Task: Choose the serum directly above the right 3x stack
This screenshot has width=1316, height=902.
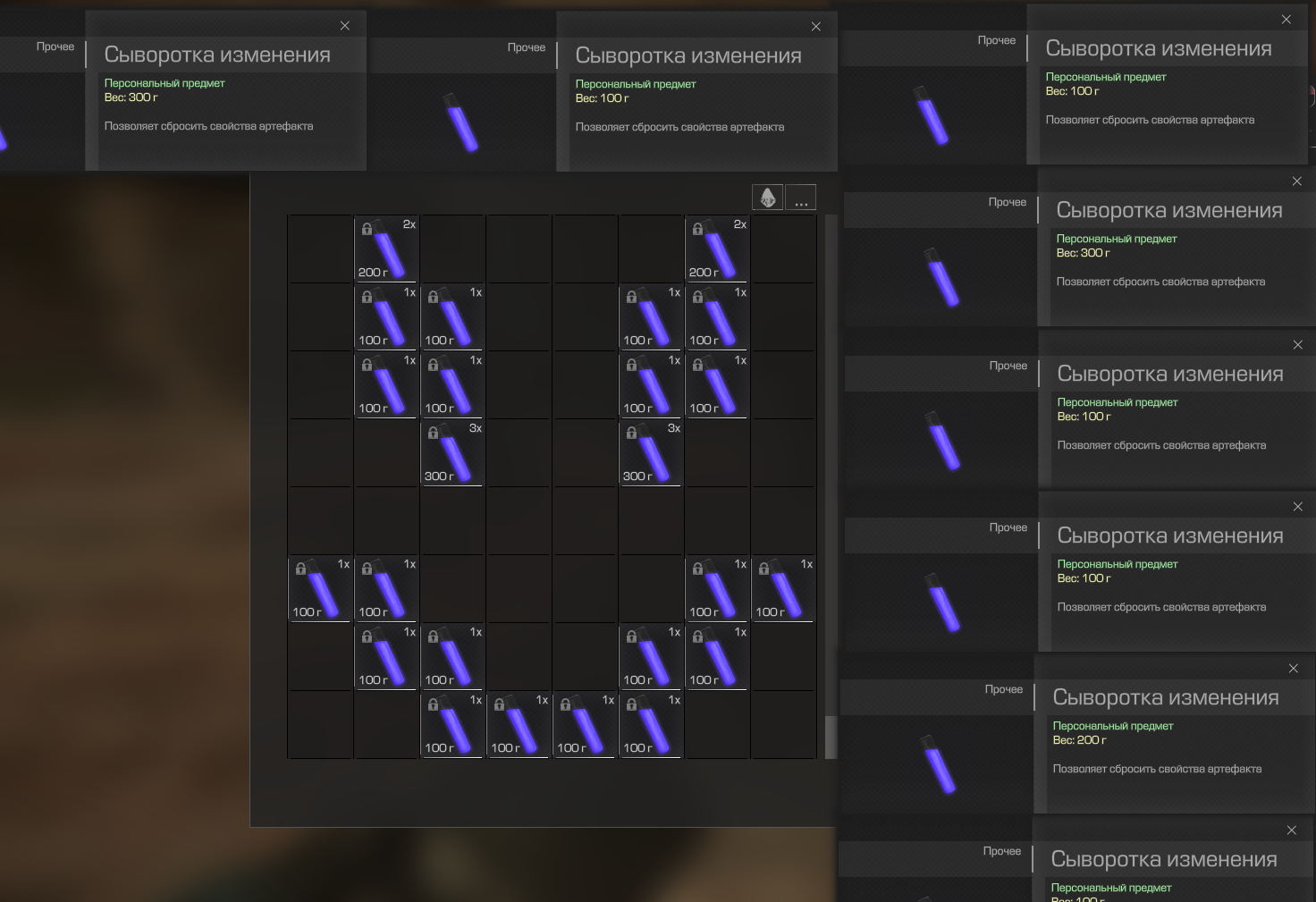Action: 651,384
